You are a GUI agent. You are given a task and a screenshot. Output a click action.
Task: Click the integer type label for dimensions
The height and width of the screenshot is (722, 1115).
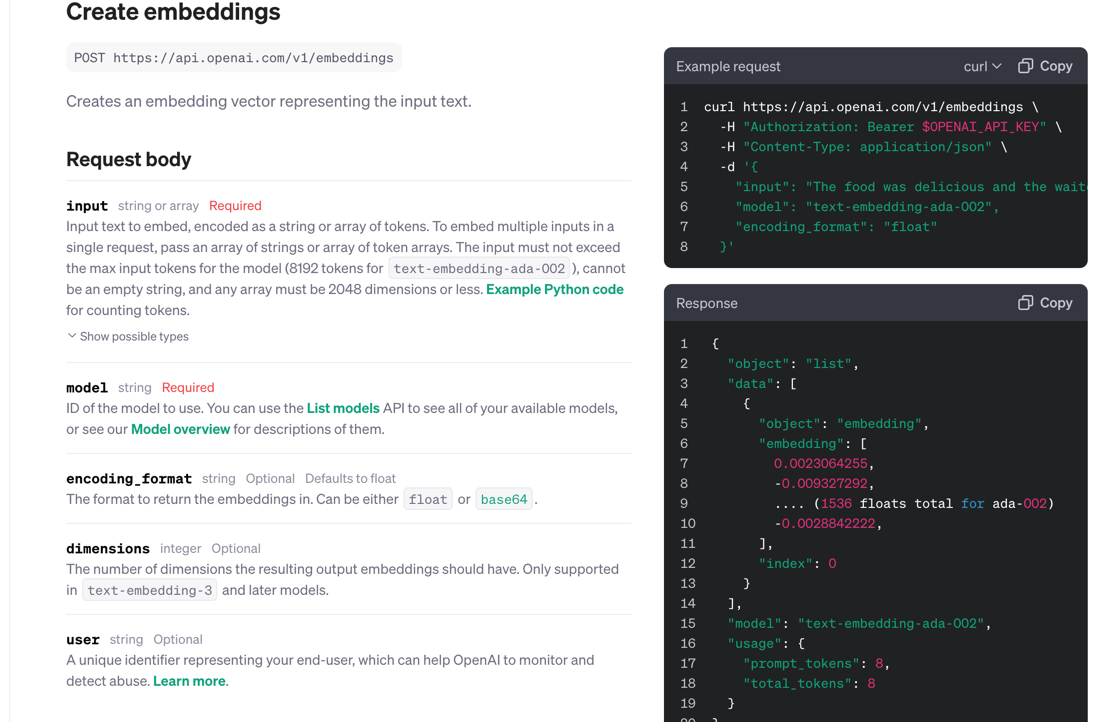[181, 548]
